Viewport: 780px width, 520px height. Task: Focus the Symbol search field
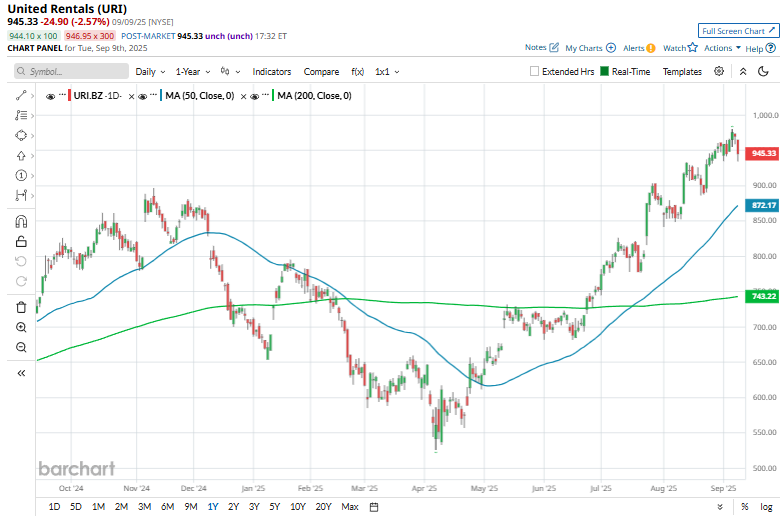point(72,71)
